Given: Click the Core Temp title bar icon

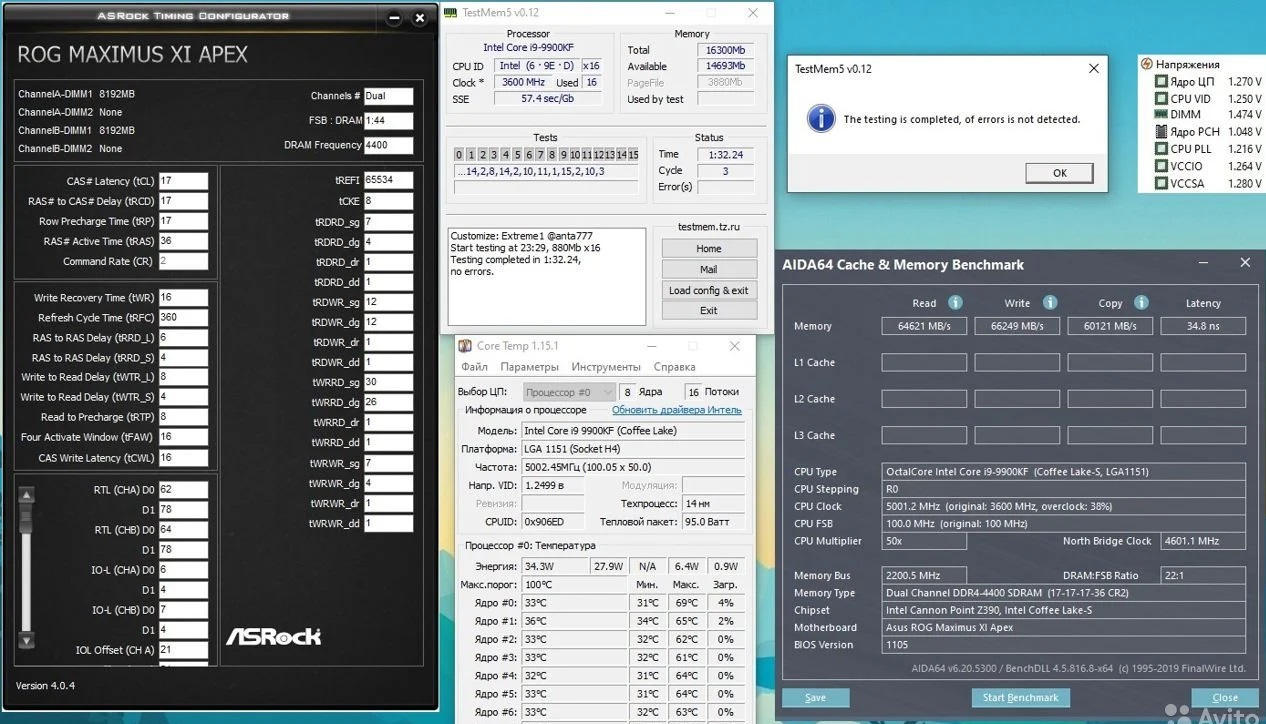Looking at the screenshot, I should [x=465, y=346].
